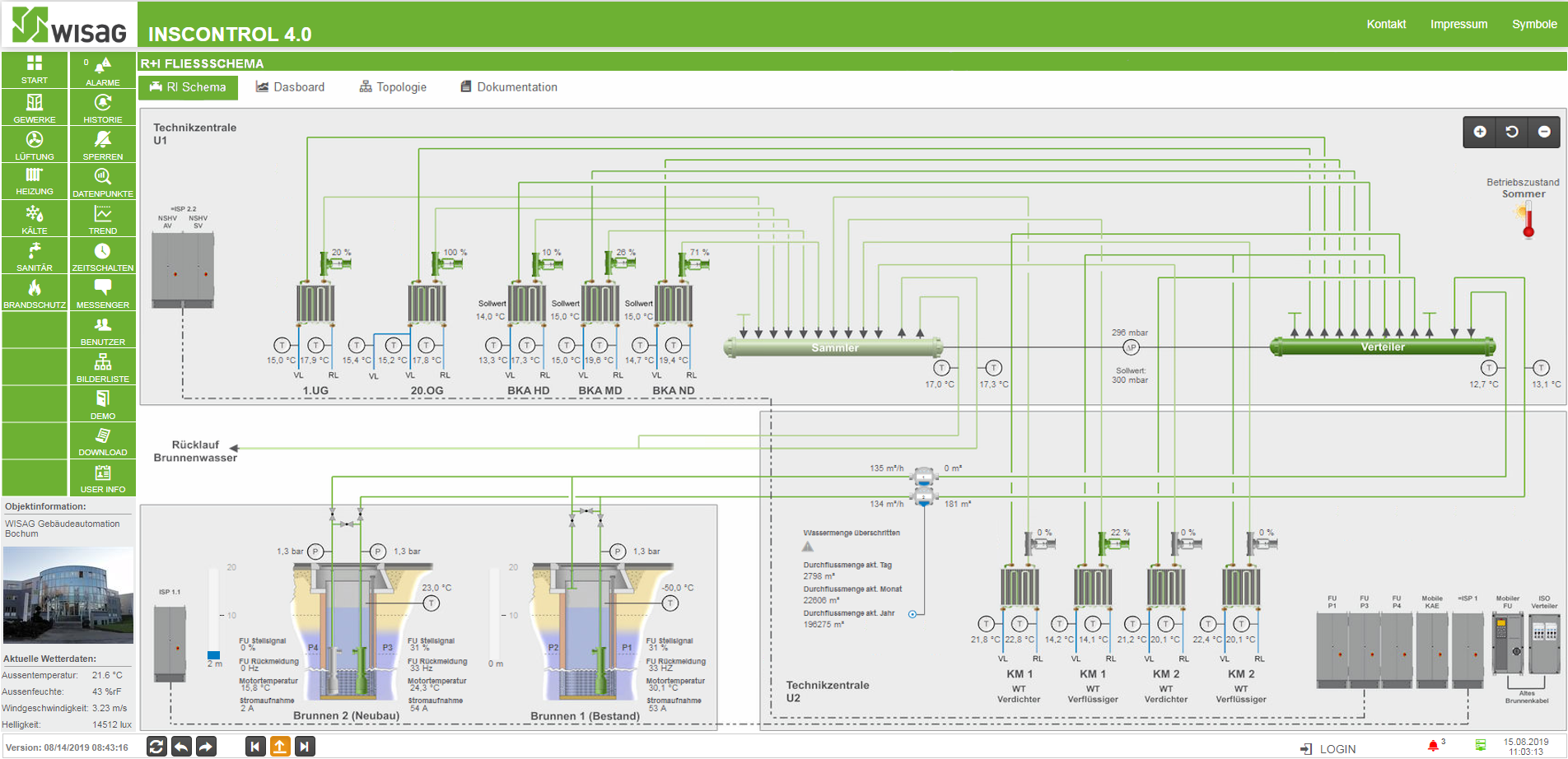The height and width of the screenshot is (759, 1568).
Task: Open the HEIZUNG section
Action: click(35, 181)
